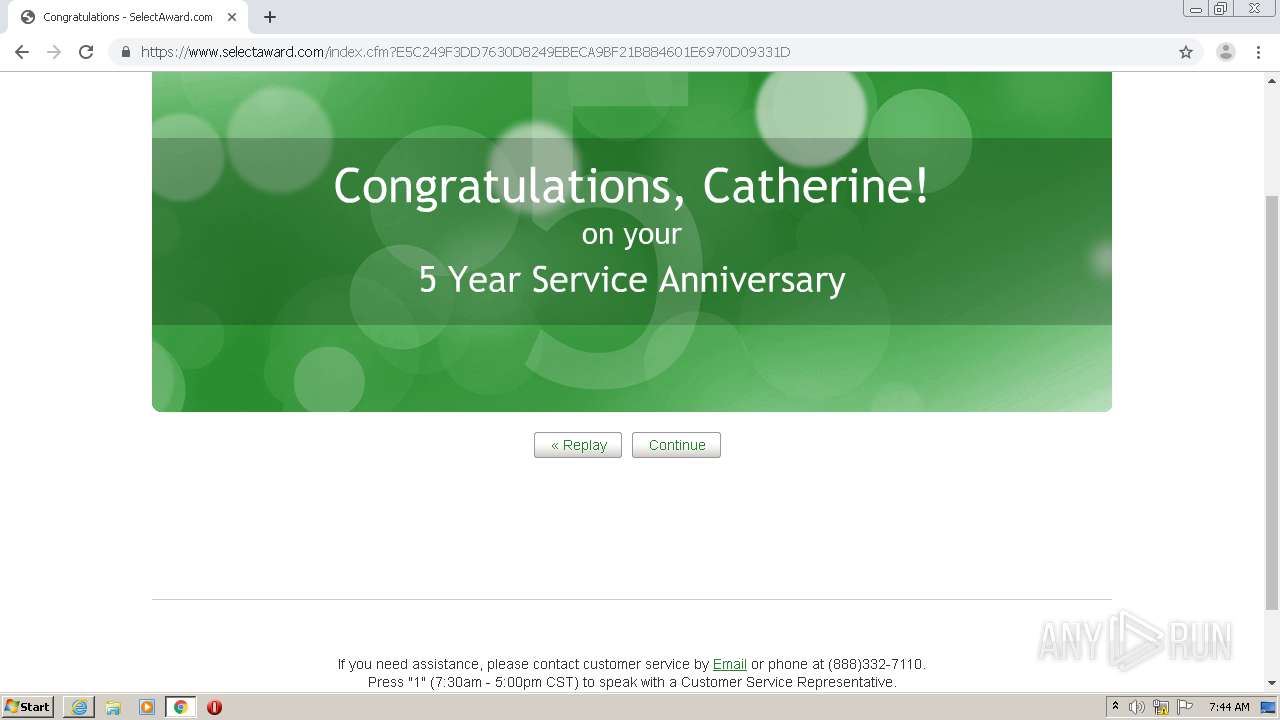Minimize the Chrome window
Screen dimensions: 1280x720
point(1196,9)
